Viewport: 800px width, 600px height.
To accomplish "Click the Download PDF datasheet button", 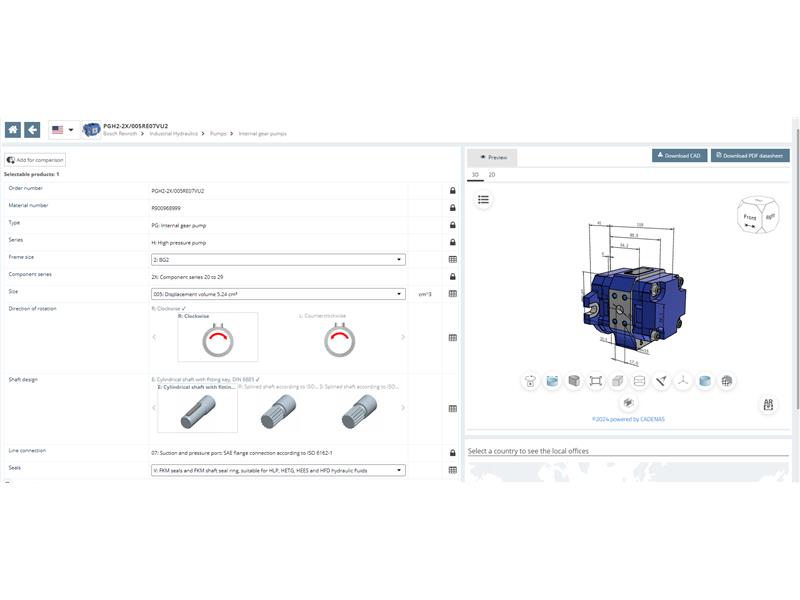I will [750, 156].
